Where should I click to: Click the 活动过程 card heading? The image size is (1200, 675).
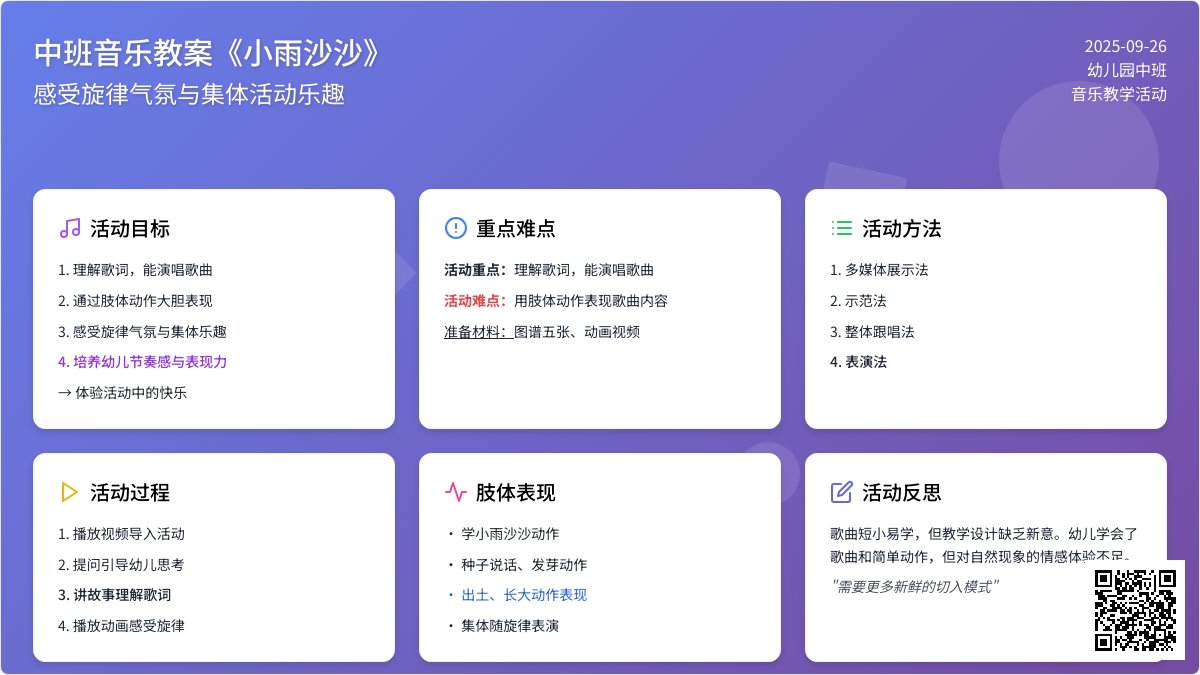[130, 492]
